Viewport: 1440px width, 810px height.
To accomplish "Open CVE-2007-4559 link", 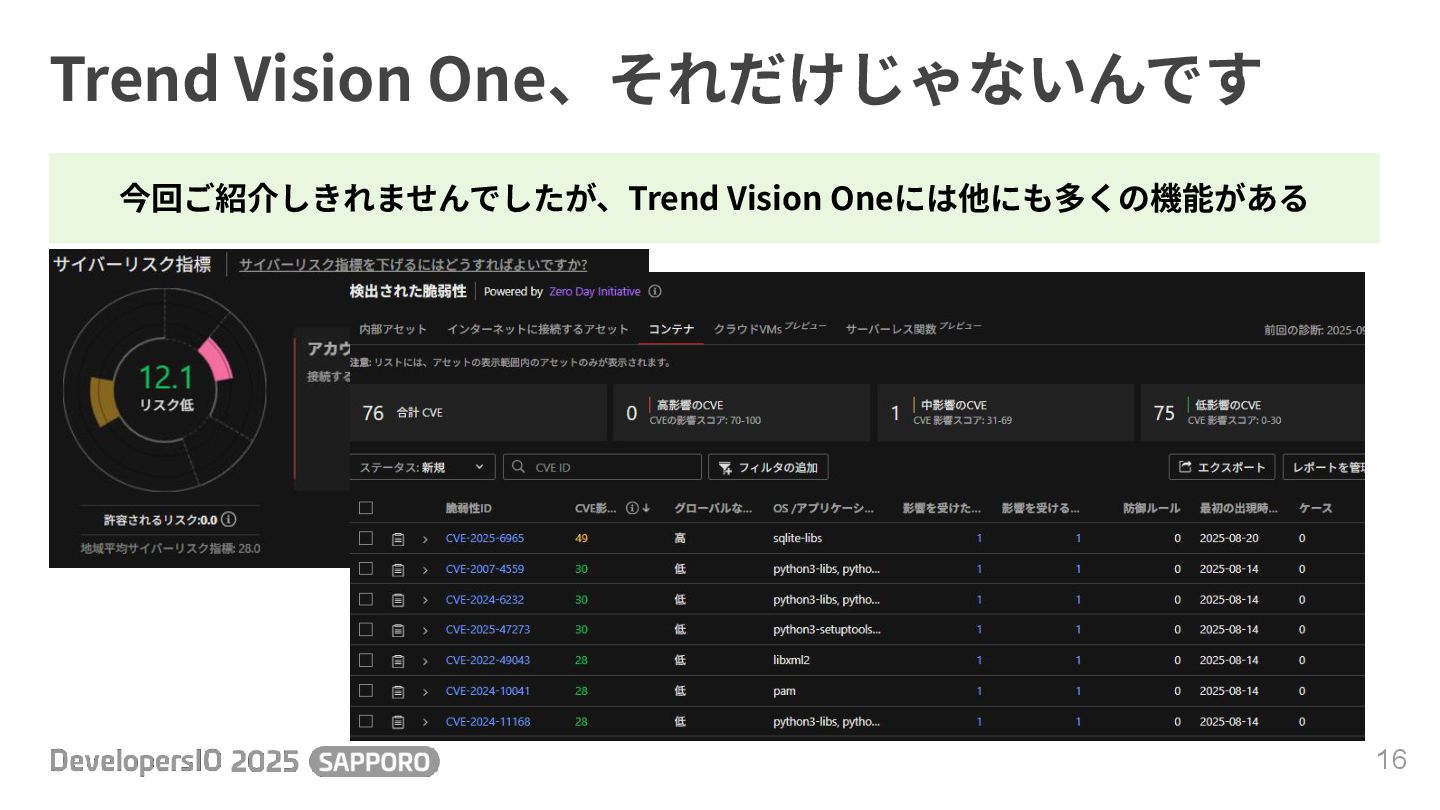I will pyautogui.click(x=485, y=569).
